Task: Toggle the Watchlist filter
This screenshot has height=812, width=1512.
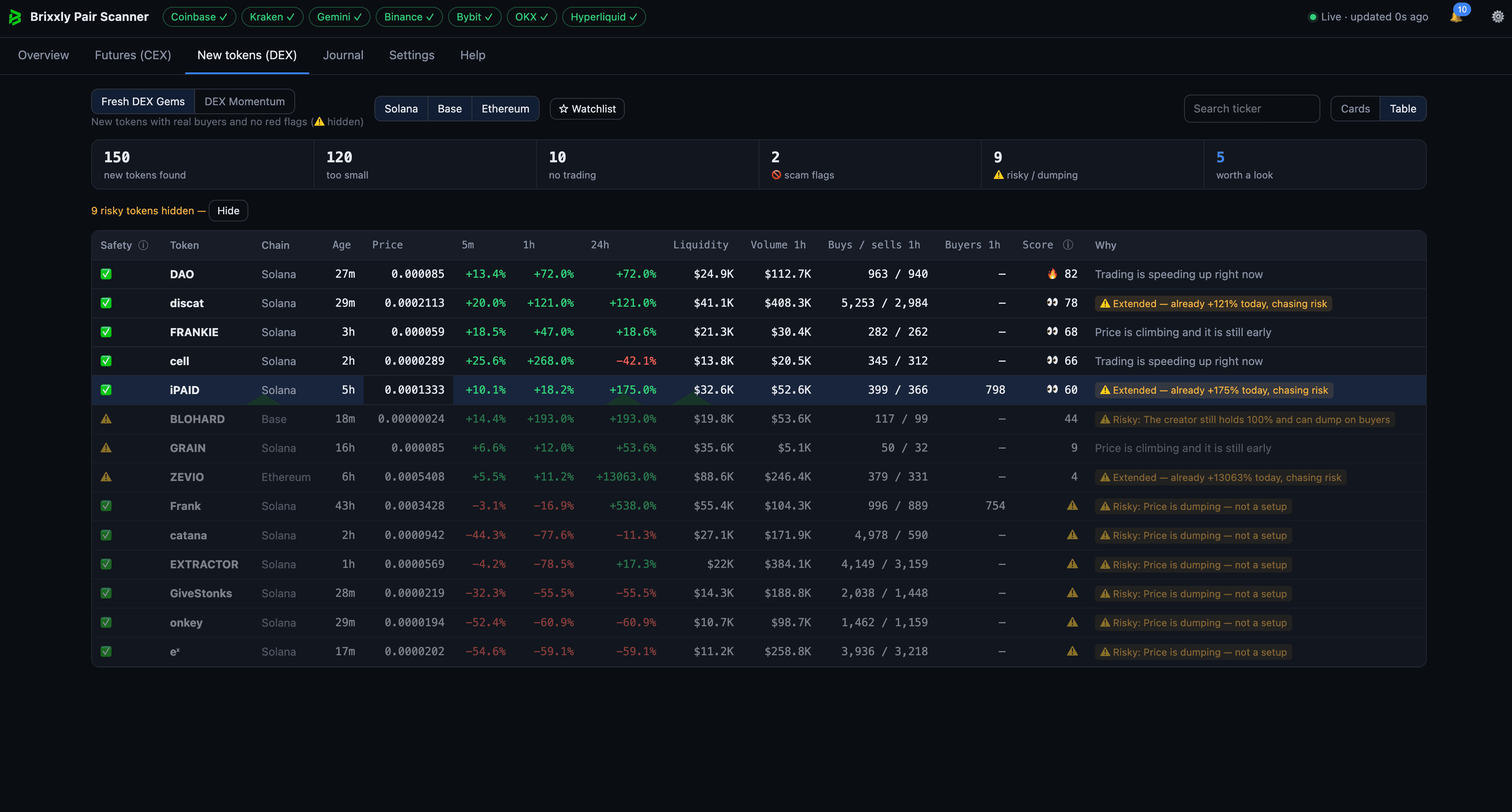Action: click(x=587, y=109)
